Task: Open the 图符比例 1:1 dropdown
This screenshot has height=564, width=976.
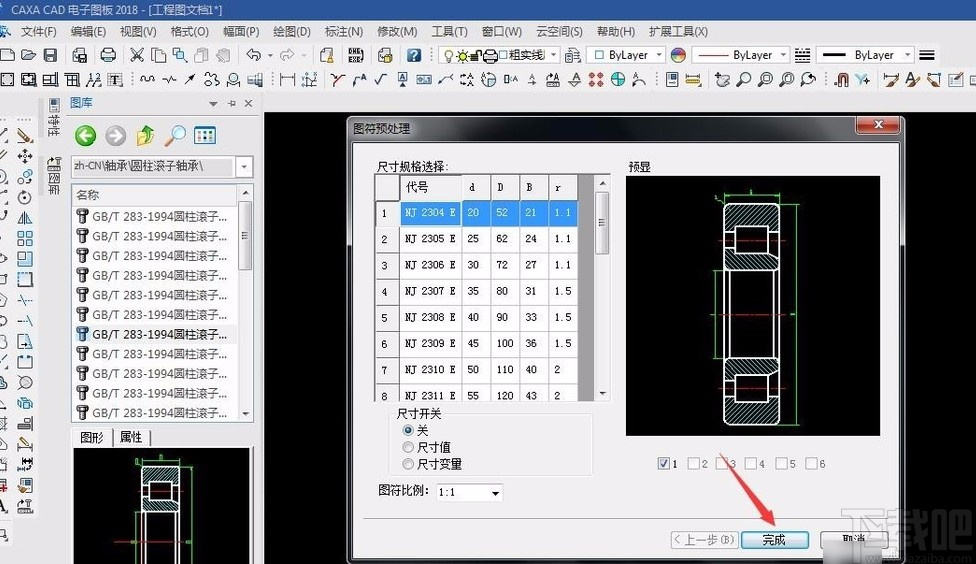Action: 495,493
